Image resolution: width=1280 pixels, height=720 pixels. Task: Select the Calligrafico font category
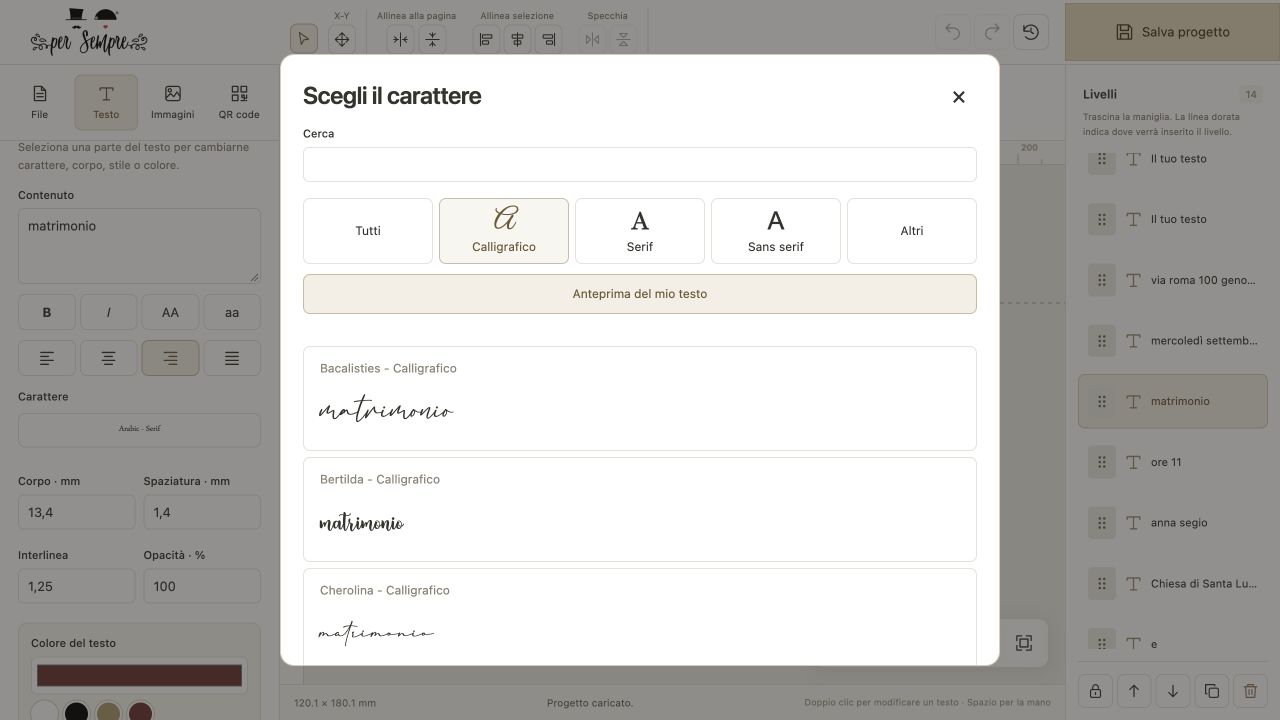(504, 231)
